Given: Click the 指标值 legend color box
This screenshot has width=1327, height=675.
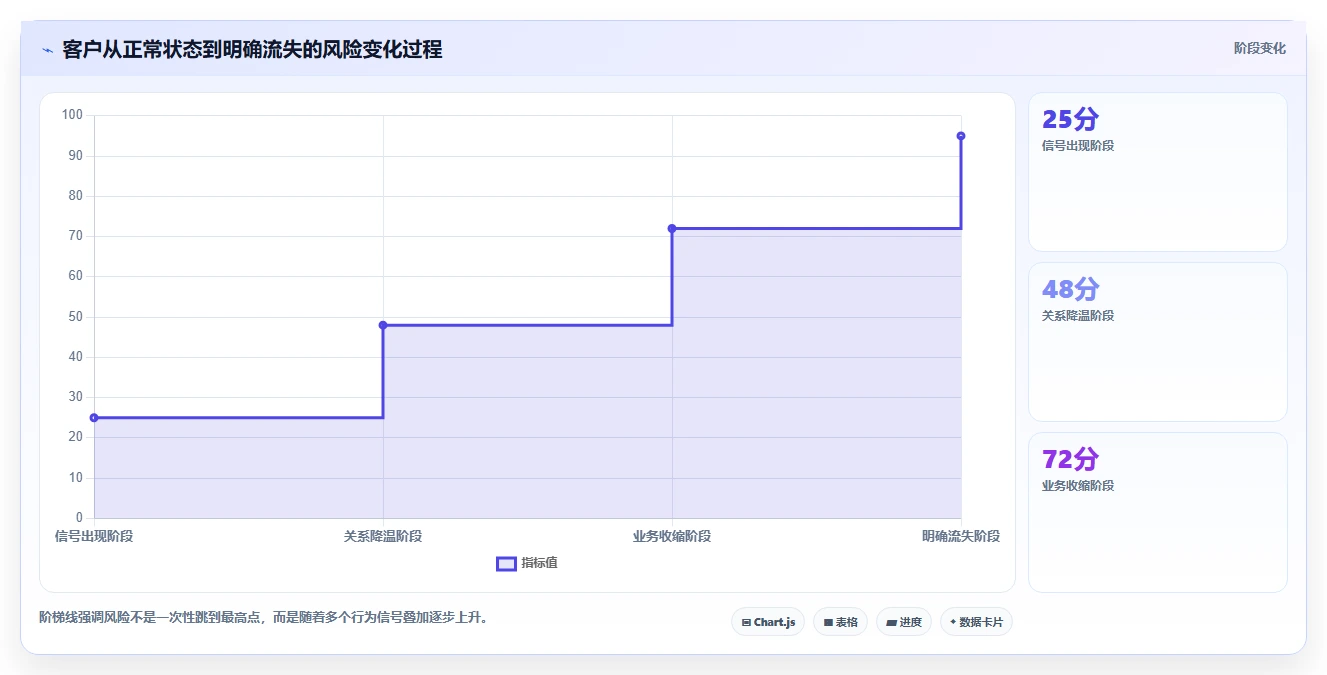Looking at the screenshot, I should (506, 563).
